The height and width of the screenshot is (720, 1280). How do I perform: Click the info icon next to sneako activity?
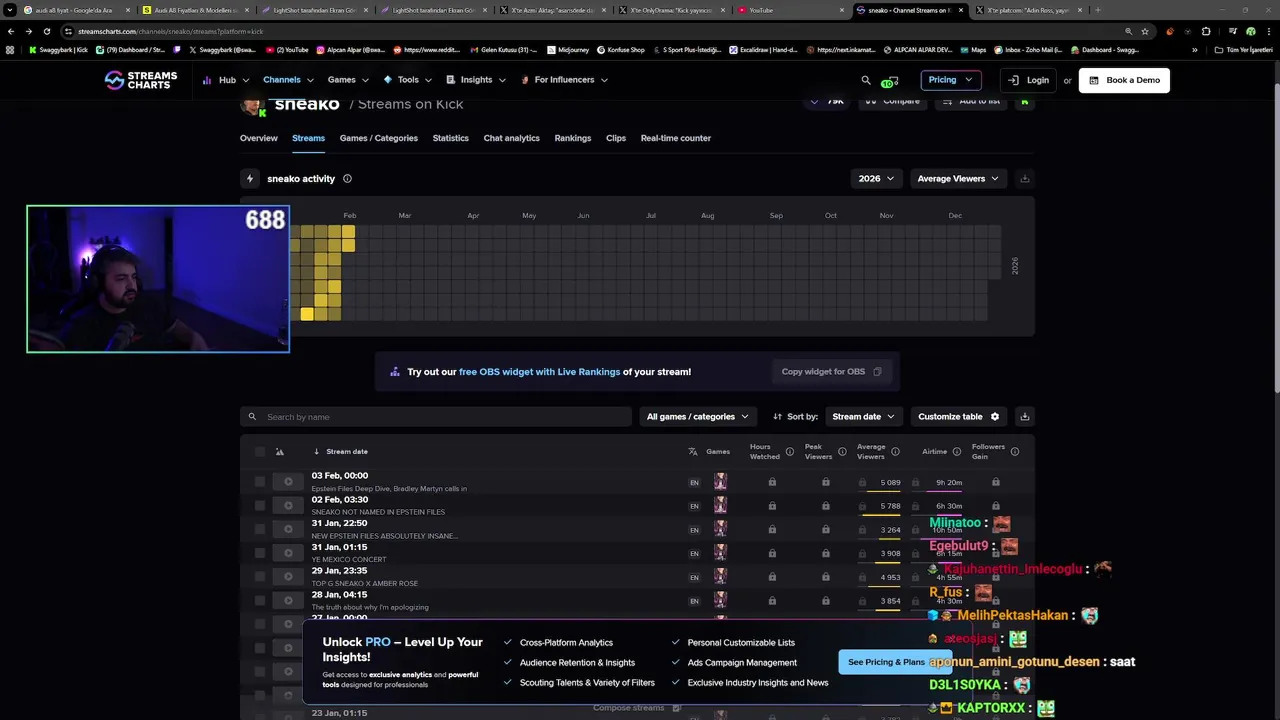click(x=347, y=179)
